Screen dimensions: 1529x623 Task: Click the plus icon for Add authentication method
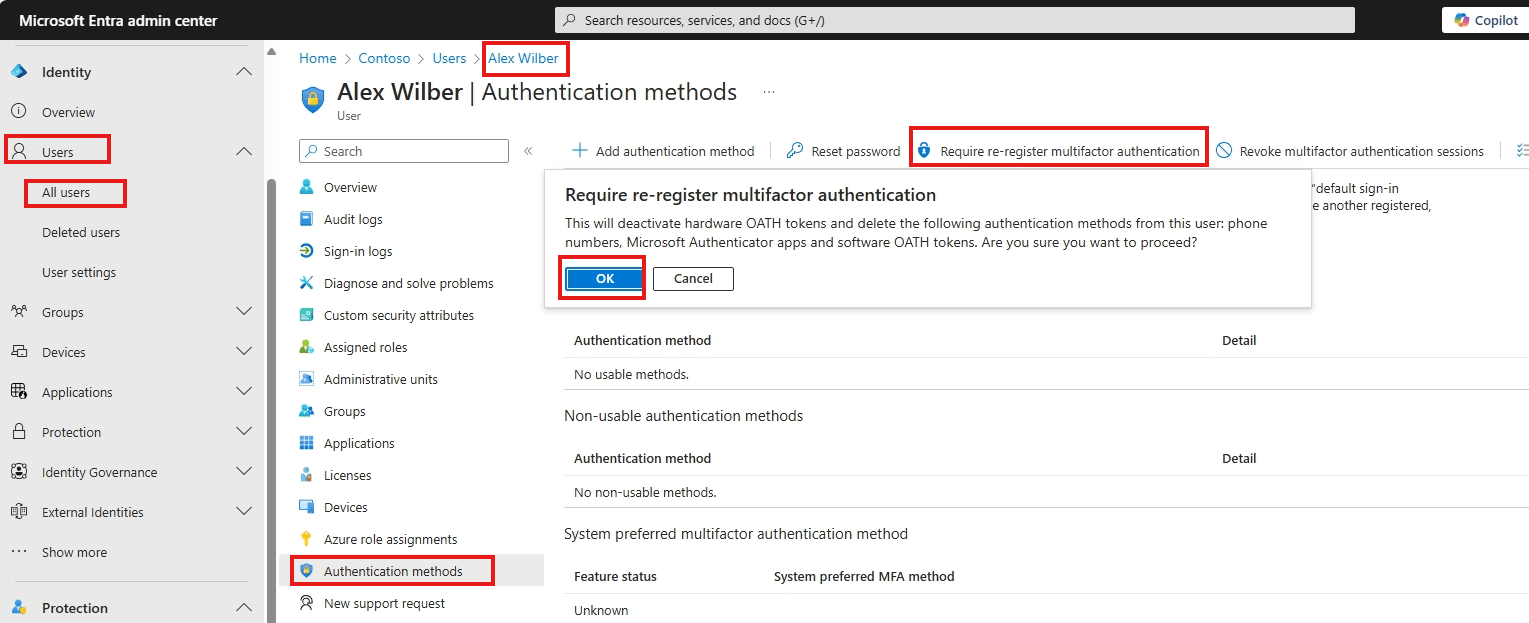click(580, 151)
